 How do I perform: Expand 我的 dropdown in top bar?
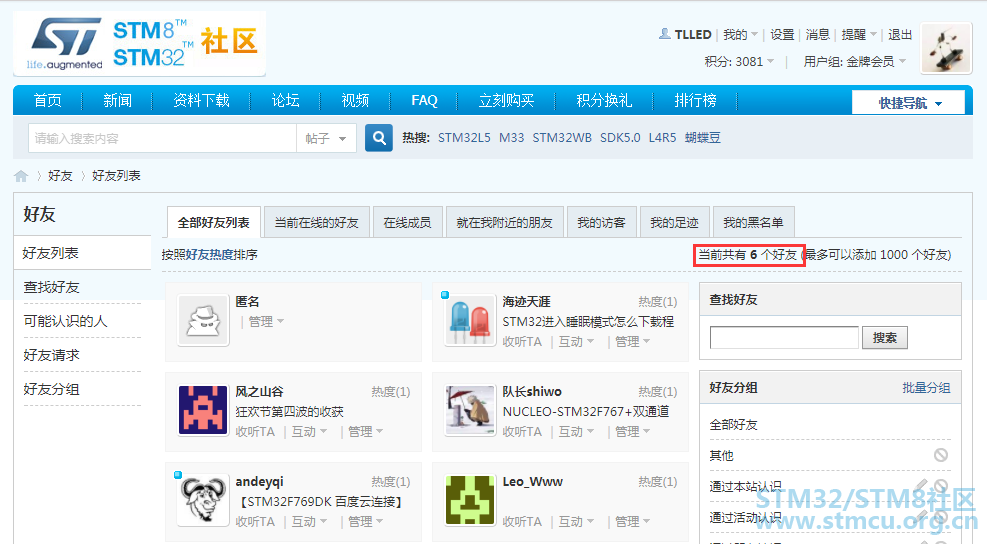coord(740,35)
